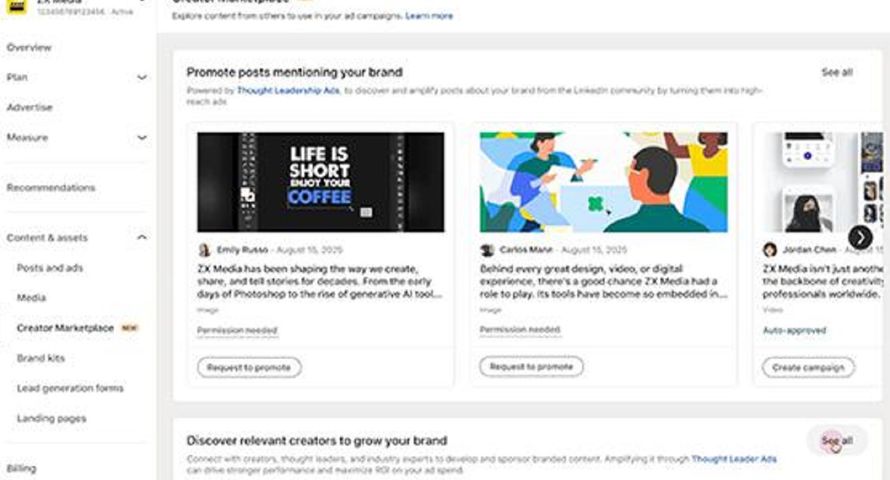Click the NEW badge beside Creator Marketplace
Image resolution: width=890 pixels, height=480 pixels.
coord(129,328)
